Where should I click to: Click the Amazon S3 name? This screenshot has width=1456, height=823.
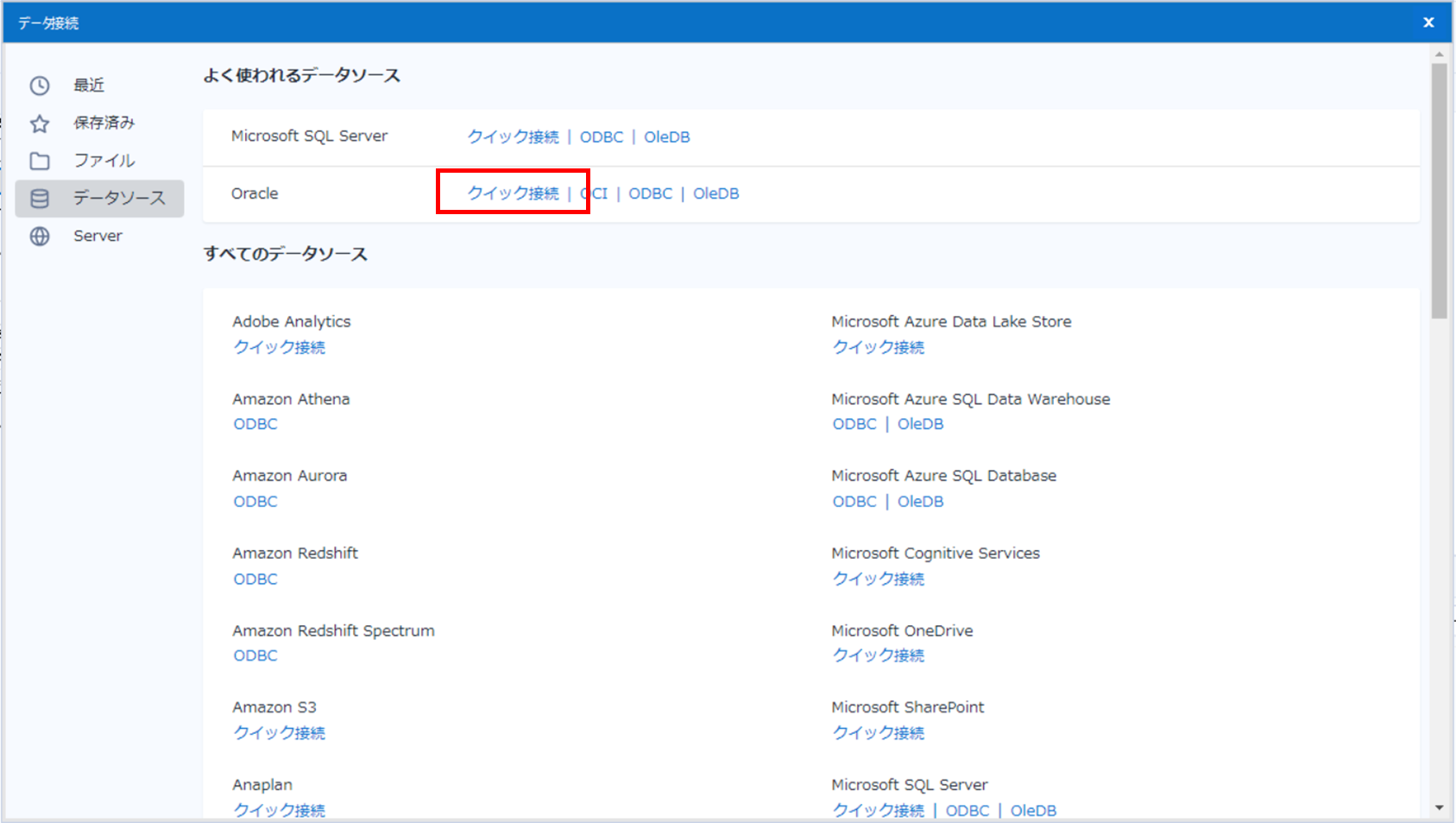click(274, 707)
